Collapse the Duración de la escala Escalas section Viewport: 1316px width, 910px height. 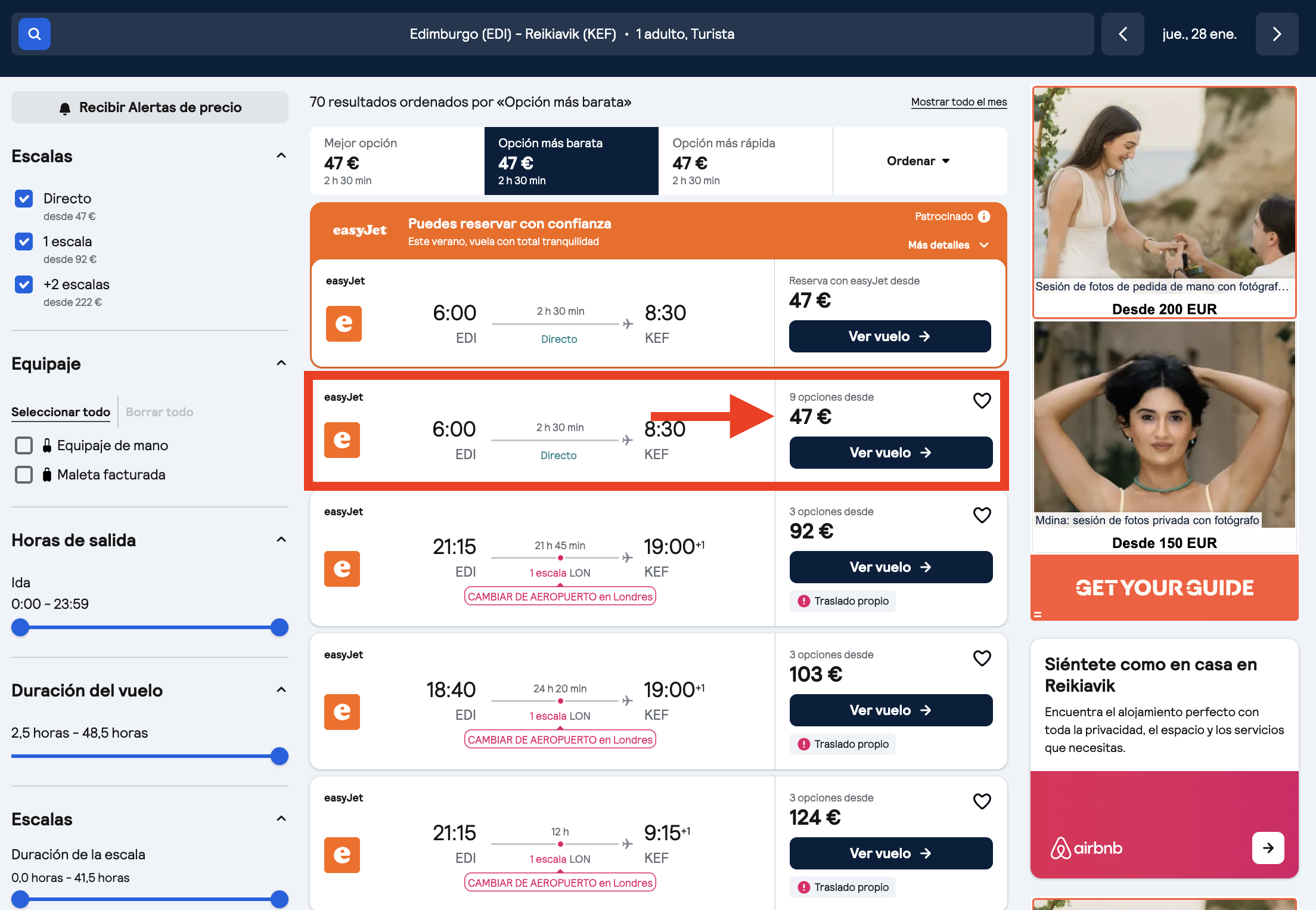coord(281,819)
